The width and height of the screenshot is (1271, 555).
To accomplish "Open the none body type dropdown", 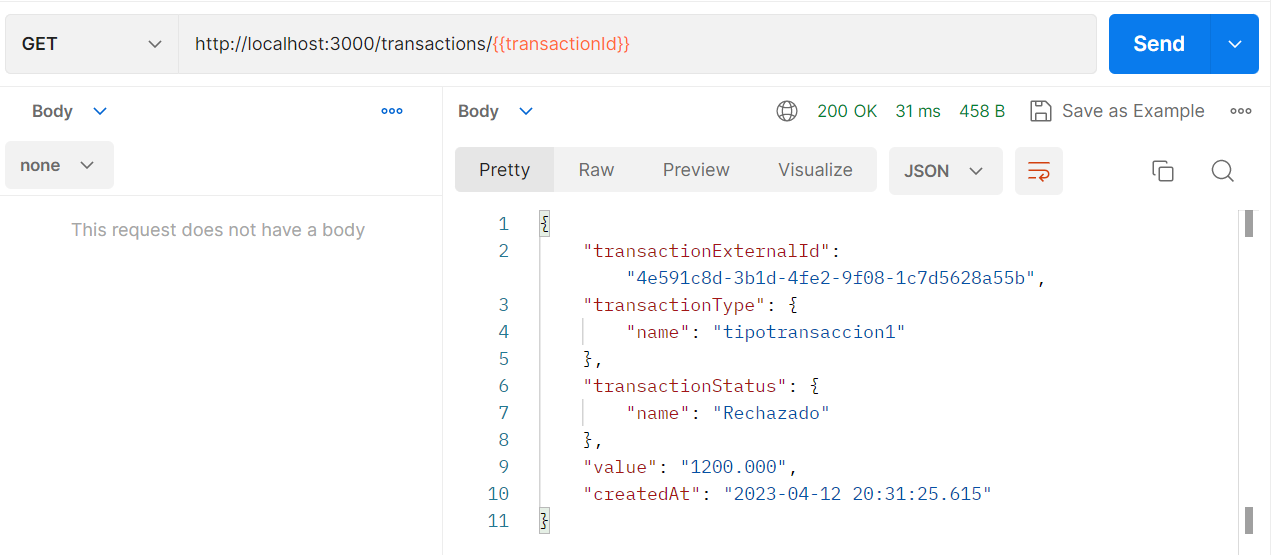I will pos(59,165).
